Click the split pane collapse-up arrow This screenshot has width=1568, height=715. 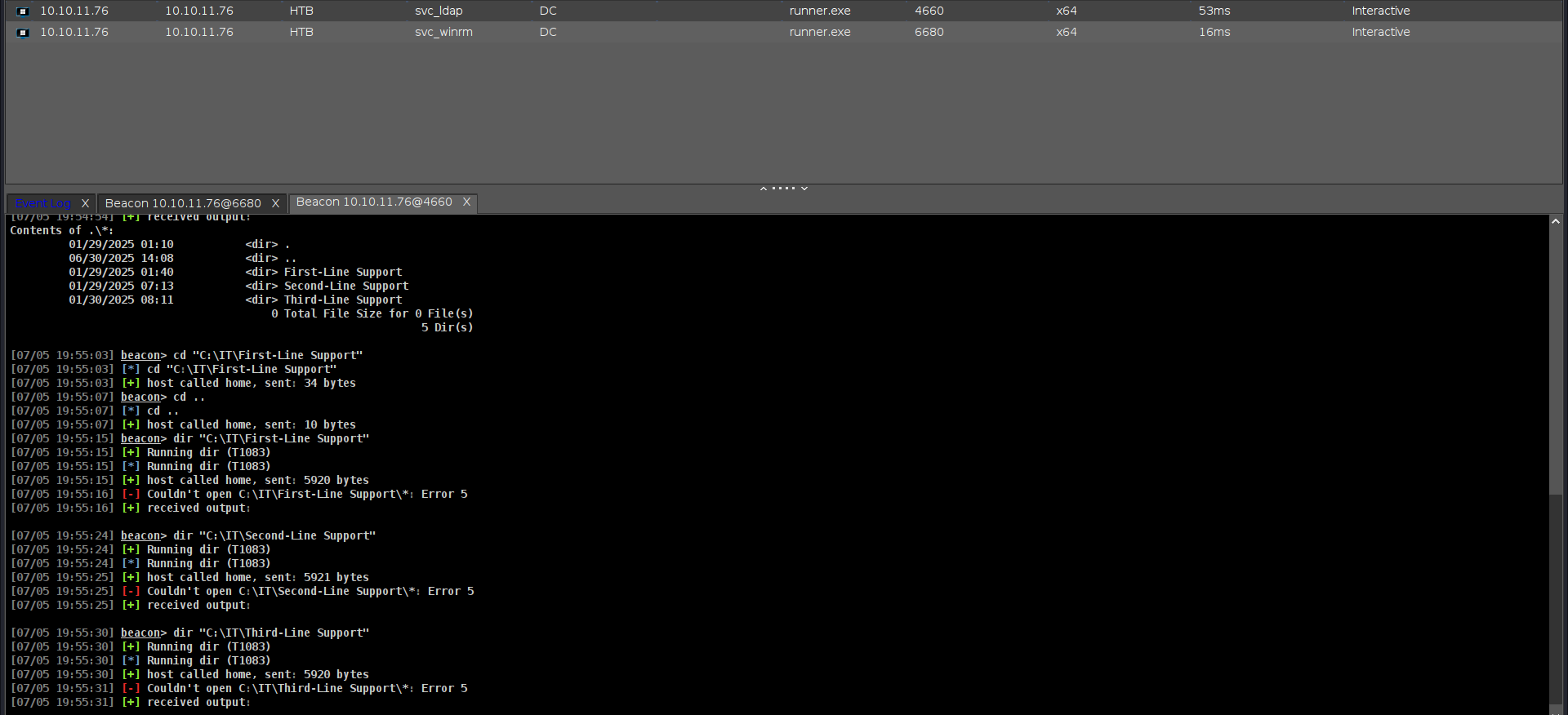tap(764, 189)
